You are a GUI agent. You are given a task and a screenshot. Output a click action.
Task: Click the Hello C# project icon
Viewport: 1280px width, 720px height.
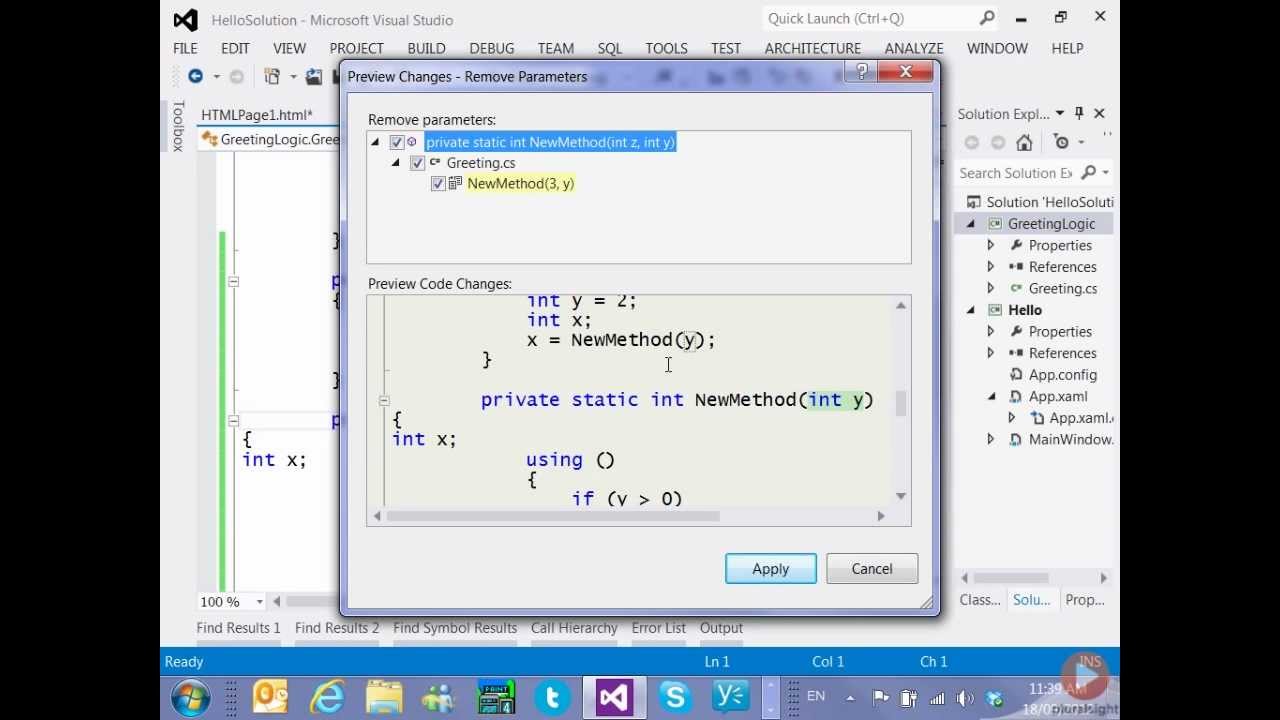(x=995, y=310)
